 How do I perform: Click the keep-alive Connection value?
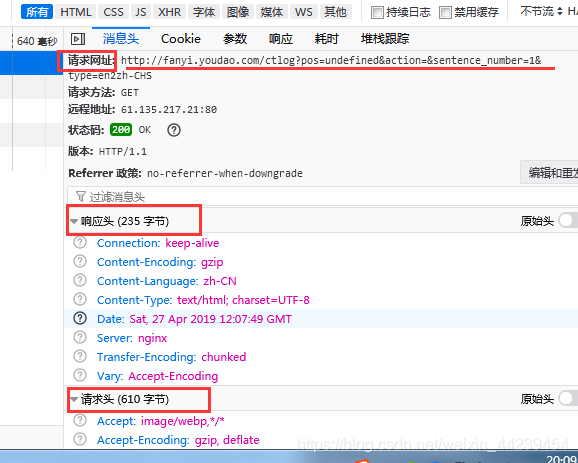pos(192,243)
